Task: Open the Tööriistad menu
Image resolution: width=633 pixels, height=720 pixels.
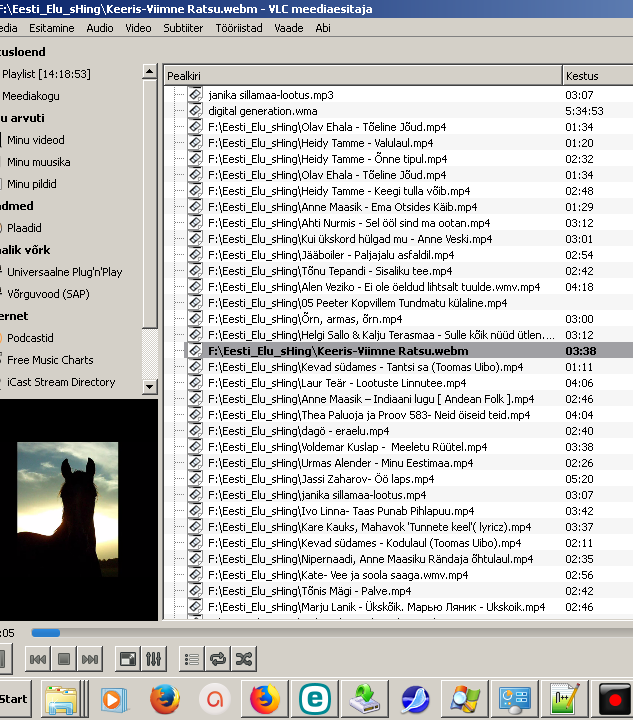Action: (x=239, y=28)
